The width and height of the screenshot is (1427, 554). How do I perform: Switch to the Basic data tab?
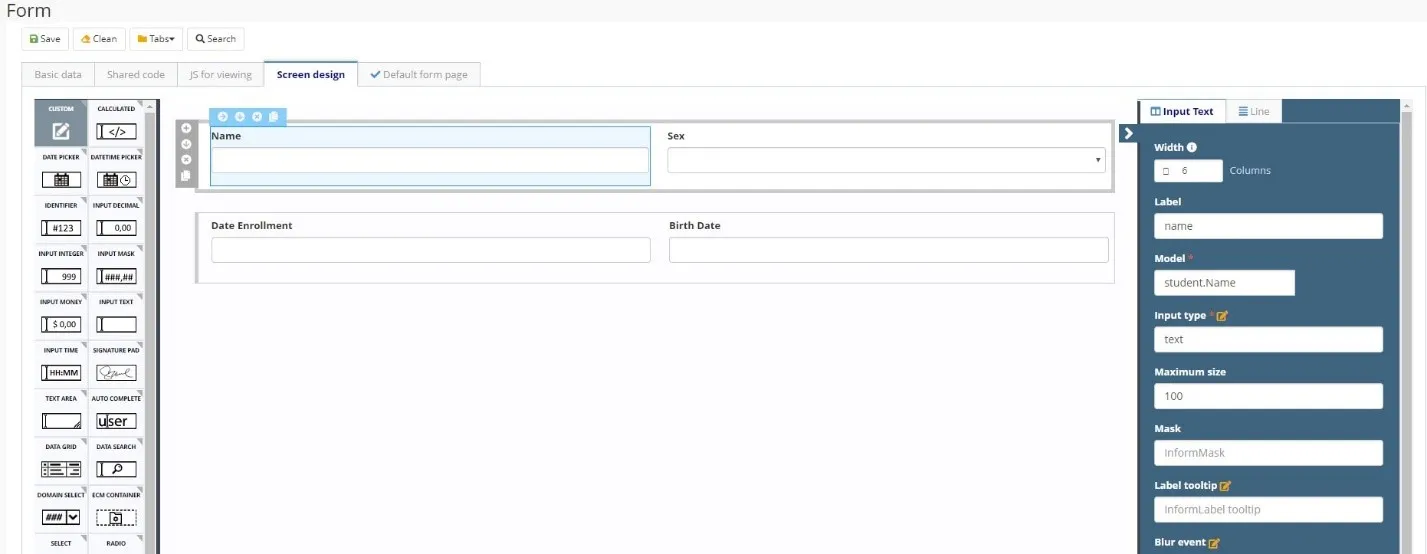58,75
